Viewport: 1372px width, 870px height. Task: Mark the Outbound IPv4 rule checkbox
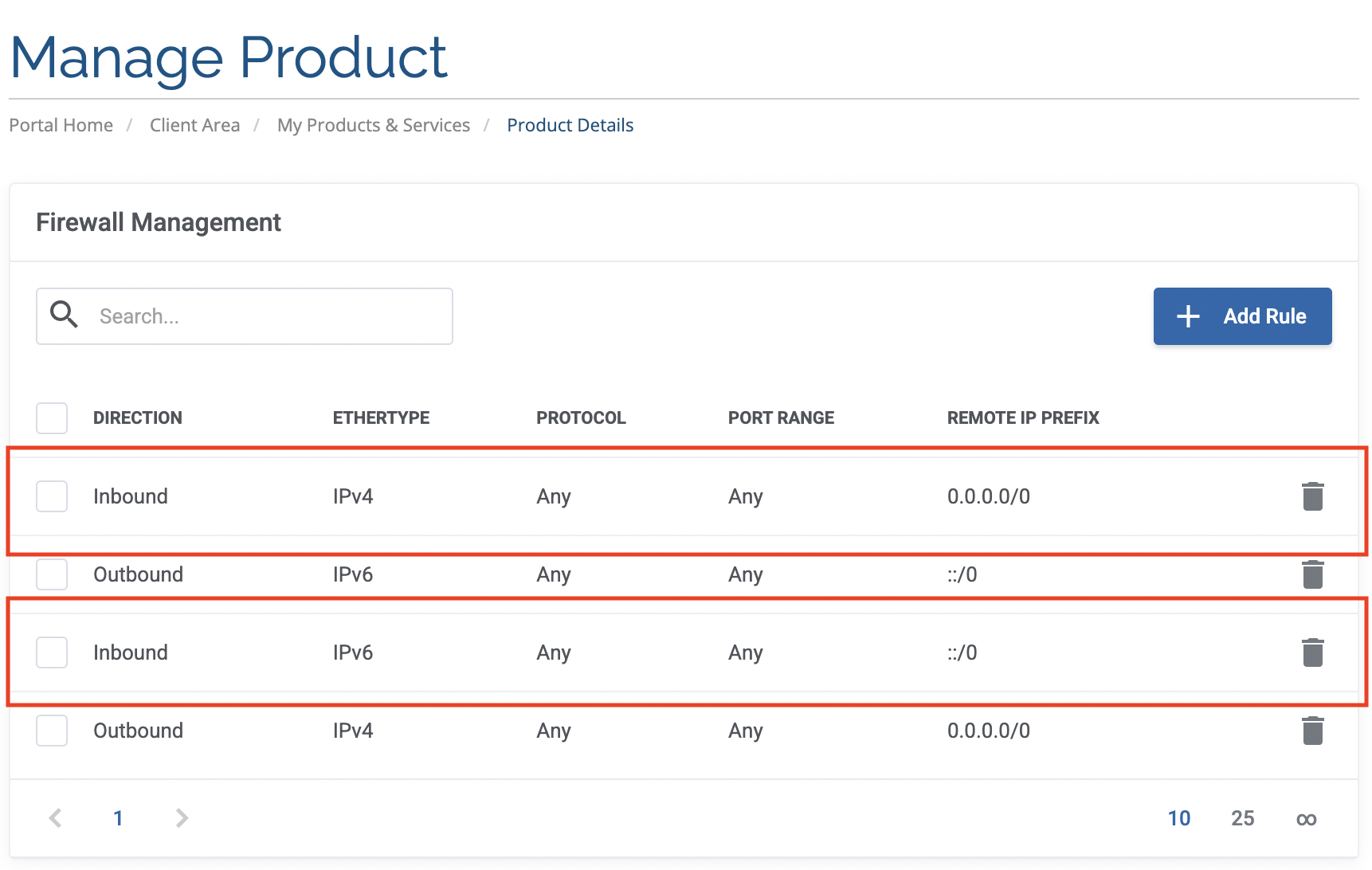click(52, 731)
